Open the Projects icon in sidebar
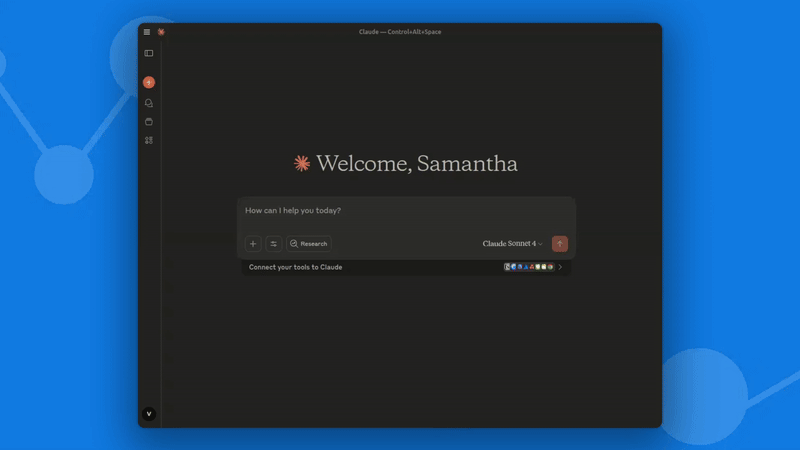 pyautogui.click(x=149, y=121)
